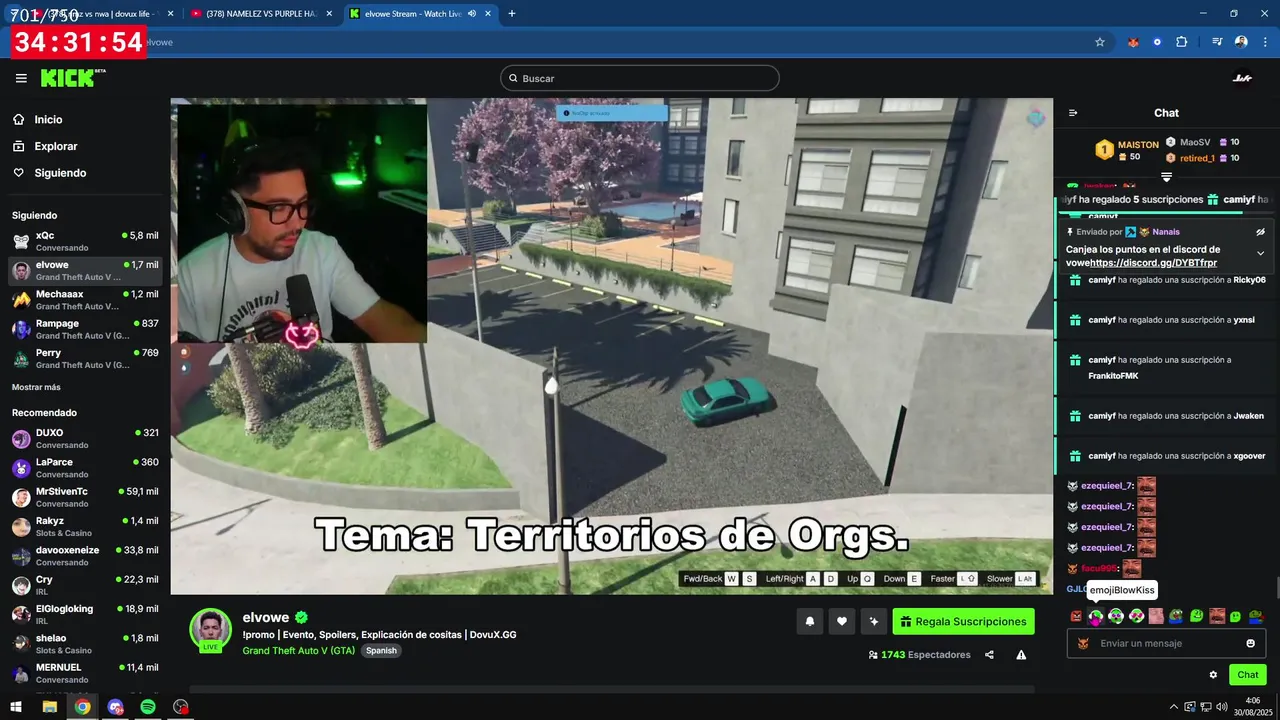Click the Kick logo
The image size is (1280, 720).
pos(72,78)
